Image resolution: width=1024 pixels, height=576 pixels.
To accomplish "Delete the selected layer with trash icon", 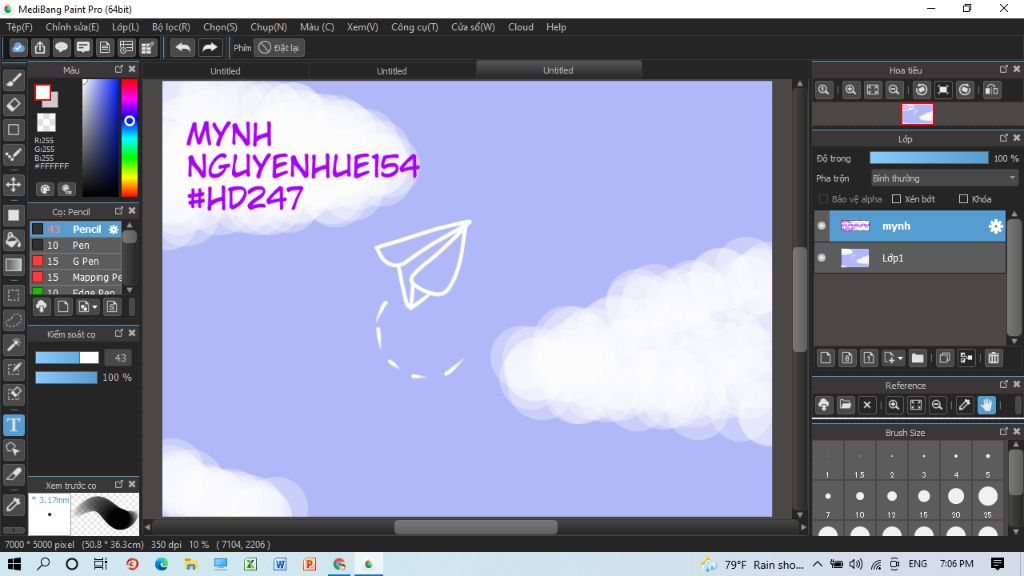I will tap(993, 358).
